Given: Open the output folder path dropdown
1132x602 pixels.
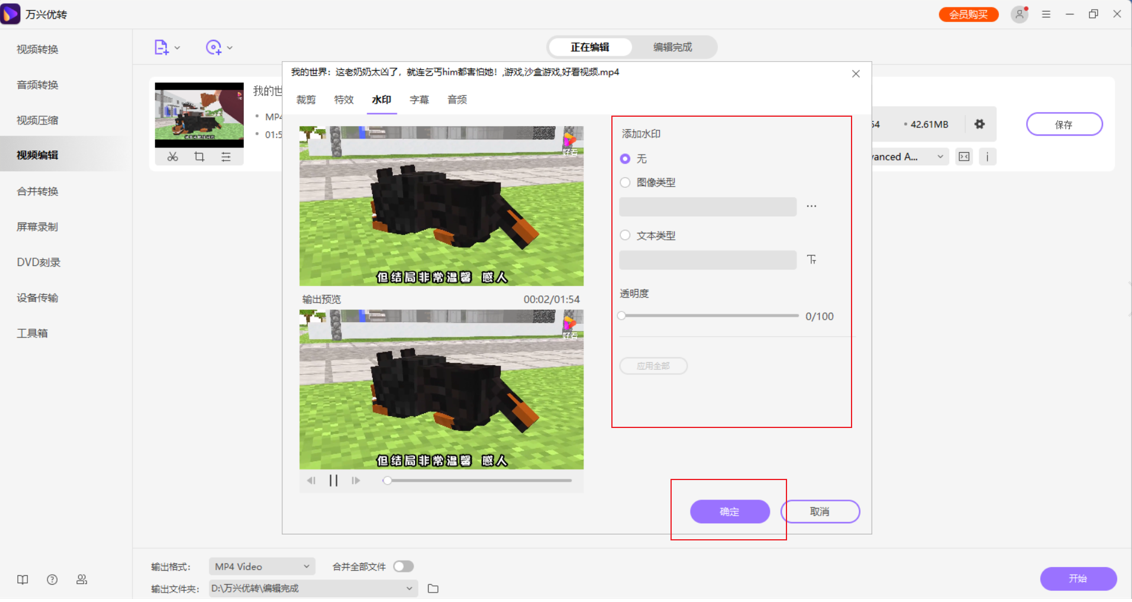Looking at the screenshot, I should [x=313, y=589].
